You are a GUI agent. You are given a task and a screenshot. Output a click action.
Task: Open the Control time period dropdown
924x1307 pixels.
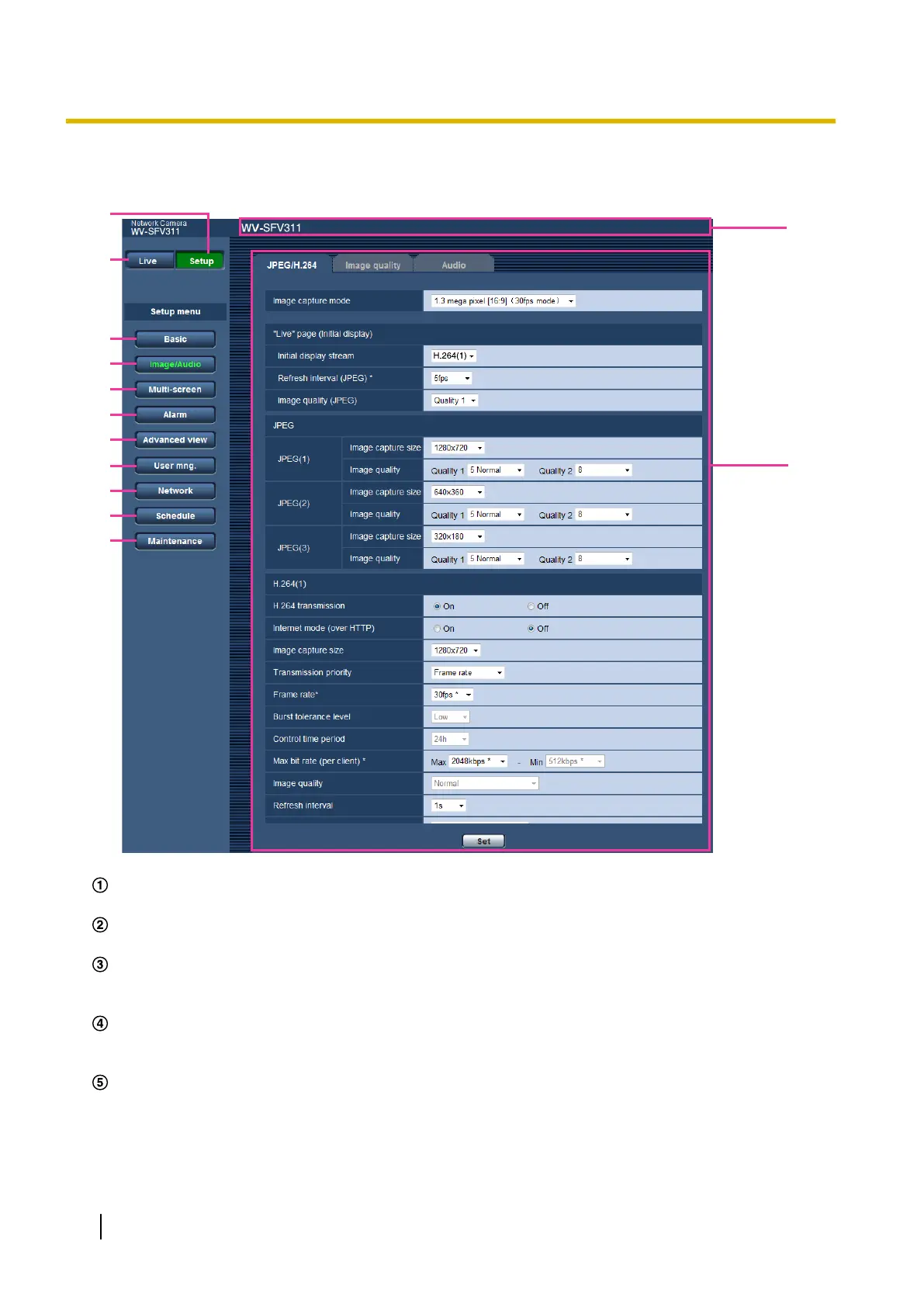(450, 739)
